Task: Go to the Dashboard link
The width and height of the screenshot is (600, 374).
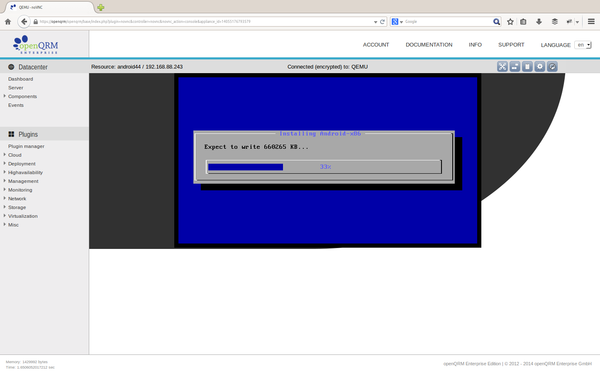Action: point(20,79)
